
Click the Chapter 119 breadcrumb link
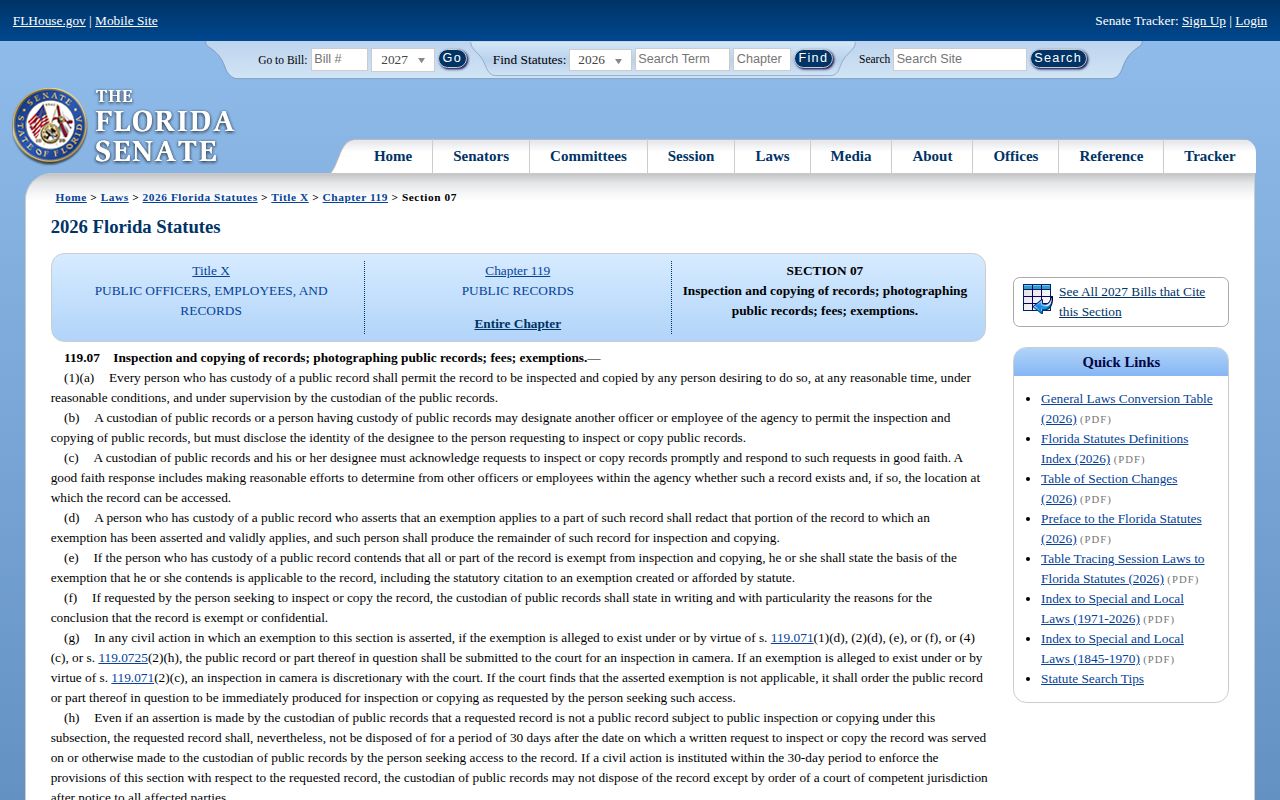(x=355, y=197)
